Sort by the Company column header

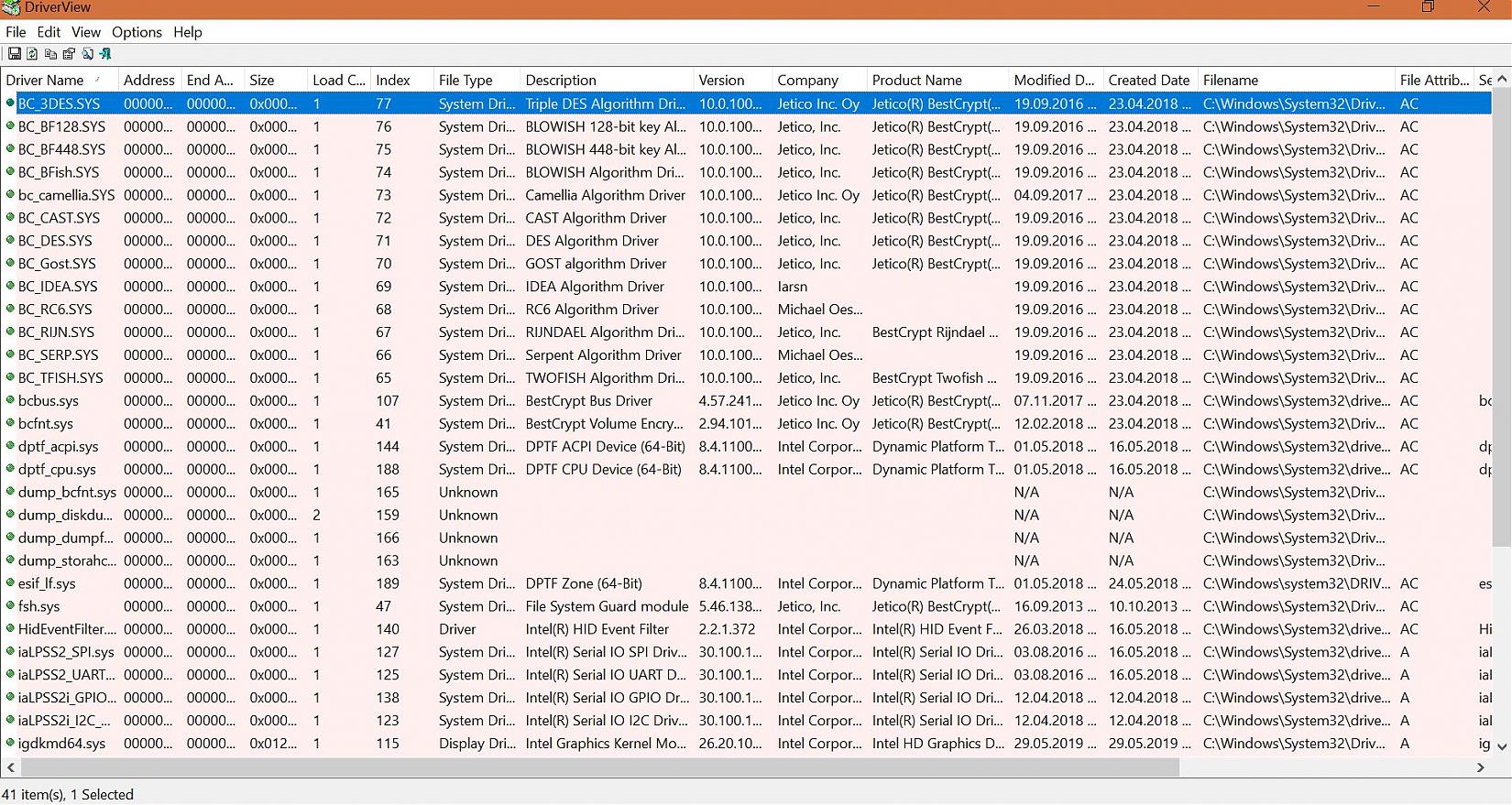[819, 81]
